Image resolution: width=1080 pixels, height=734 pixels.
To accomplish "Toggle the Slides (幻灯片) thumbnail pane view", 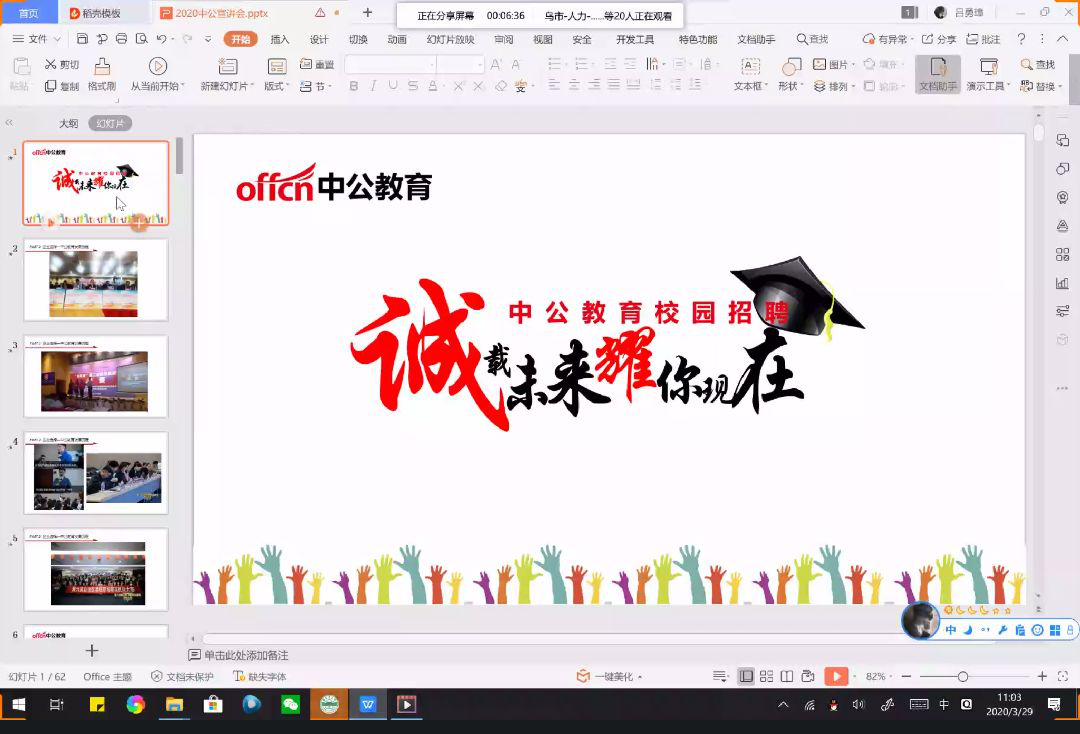I will pyautogui.click(x=109, y=124).
